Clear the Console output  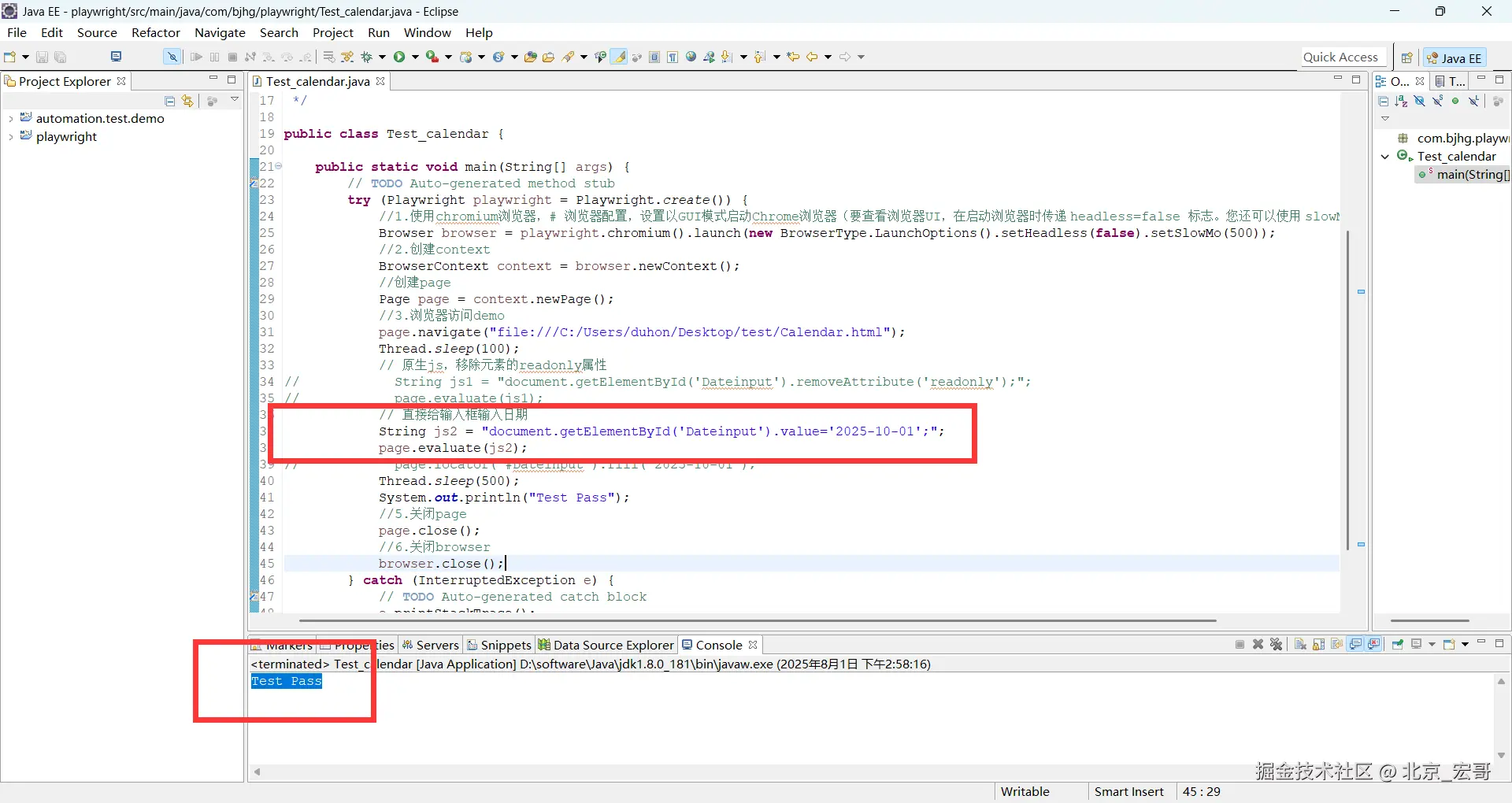point(1300,645)
